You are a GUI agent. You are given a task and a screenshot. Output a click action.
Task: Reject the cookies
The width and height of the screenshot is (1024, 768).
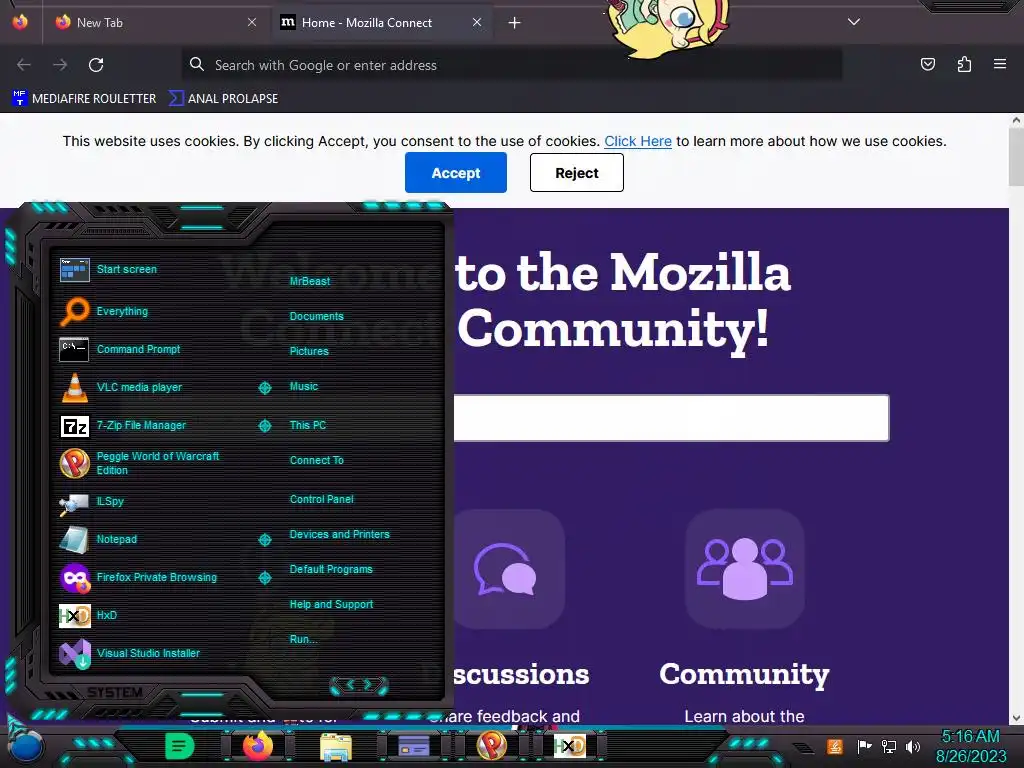tap(577, 172)
